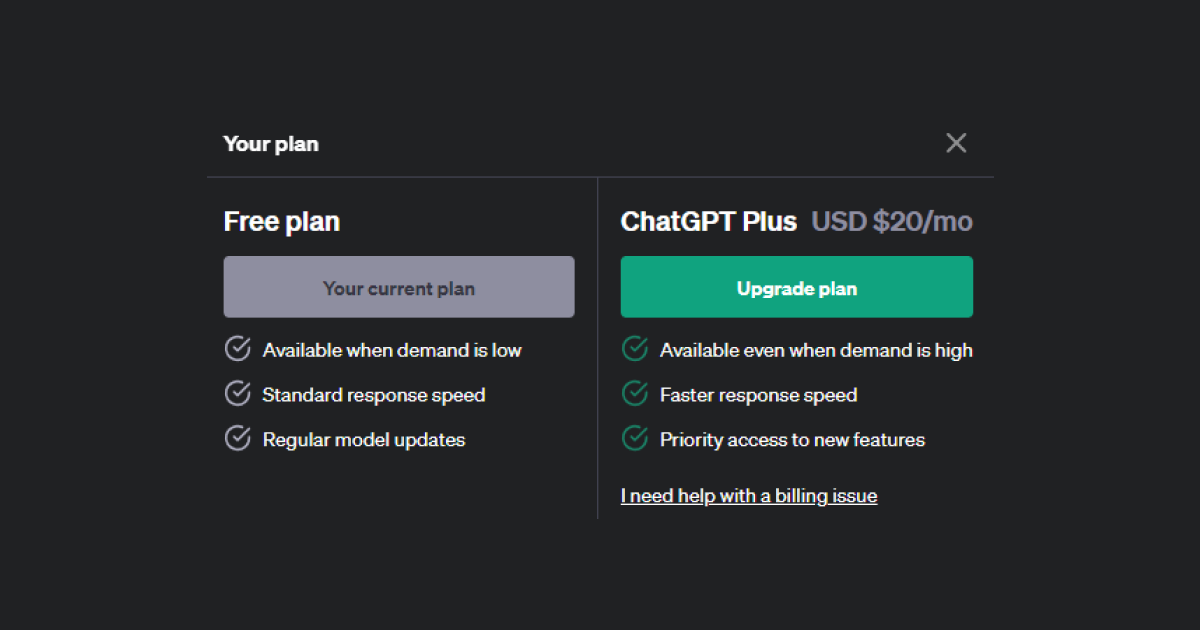Select the Faster response speed text
Screen dimensions: 1200x630
(x=759, y=395)
